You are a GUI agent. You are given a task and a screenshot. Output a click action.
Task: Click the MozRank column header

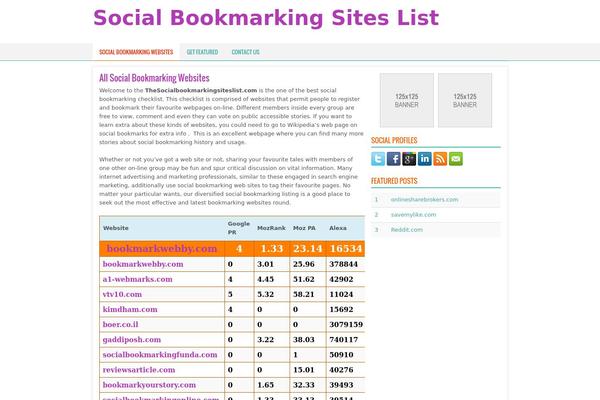pyautogui.click(x=271, y=228)
